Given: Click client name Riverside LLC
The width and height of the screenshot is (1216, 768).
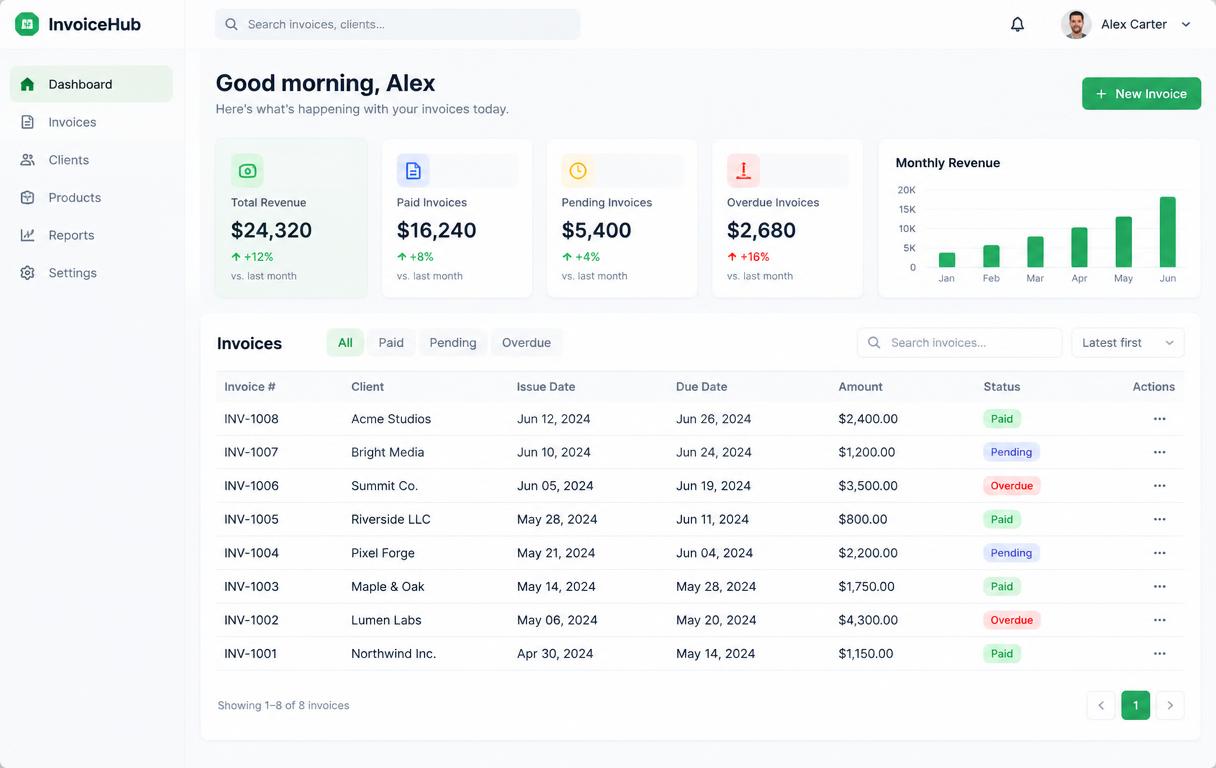Looking at the screenshot, I should point(391,519).
